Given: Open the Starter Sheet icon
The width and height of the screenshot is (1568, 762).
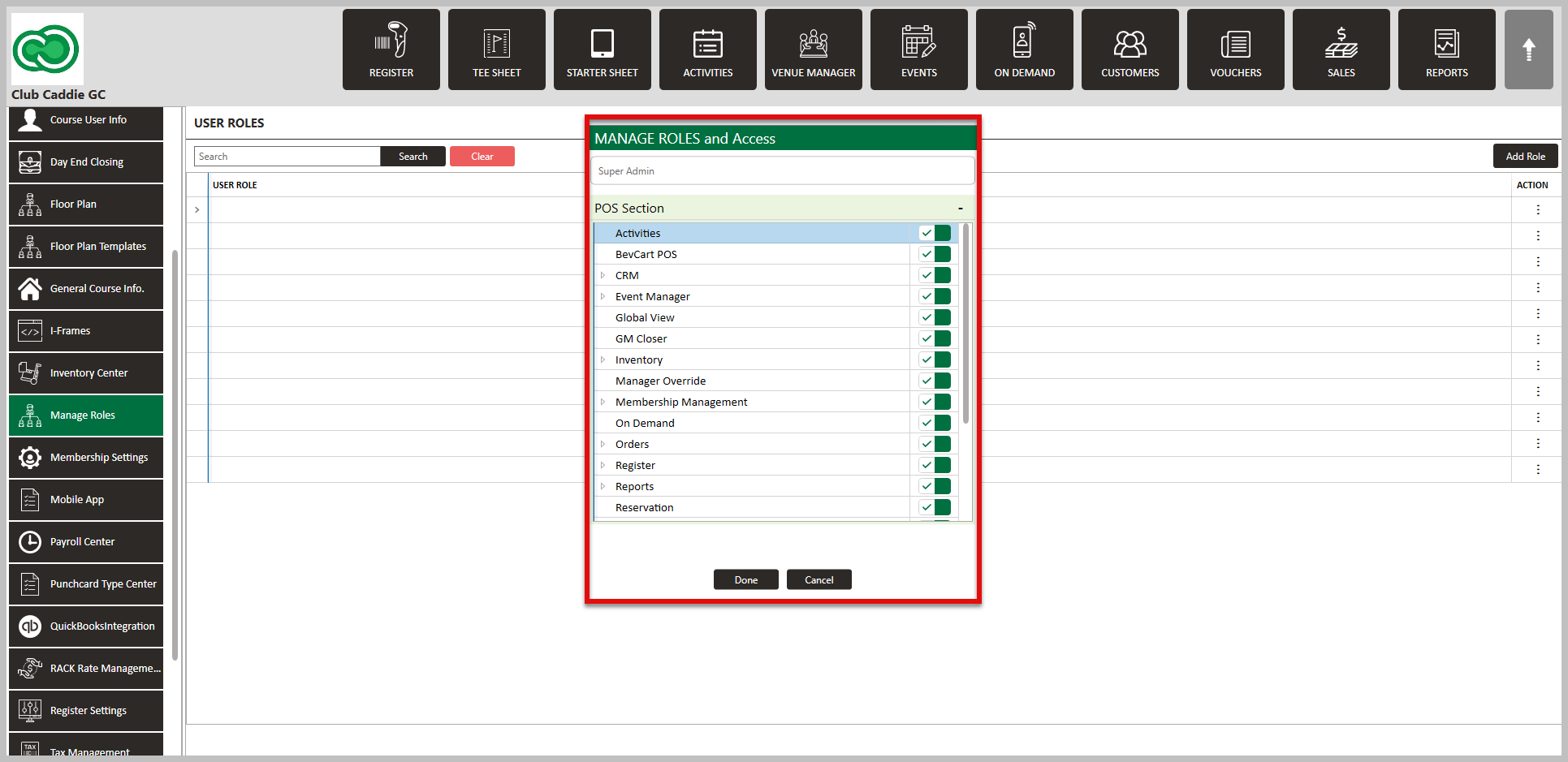Looking at the screenshot, I should point(603,50).
